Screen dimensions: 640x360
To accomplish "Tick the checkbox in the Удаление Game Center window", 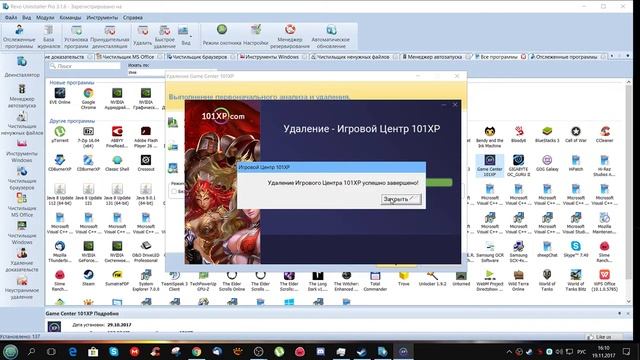I will [174, 191].
